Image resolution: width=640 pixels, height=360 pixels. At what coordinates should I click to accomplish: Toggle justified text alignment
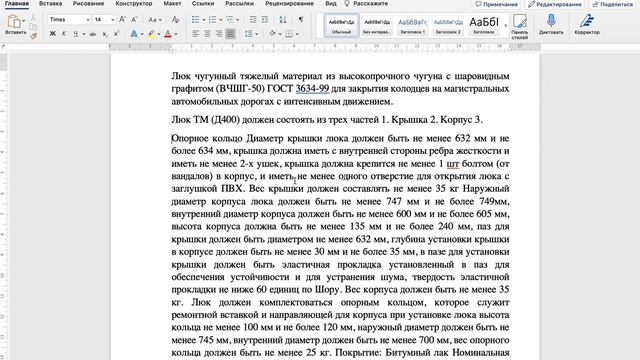230,34
